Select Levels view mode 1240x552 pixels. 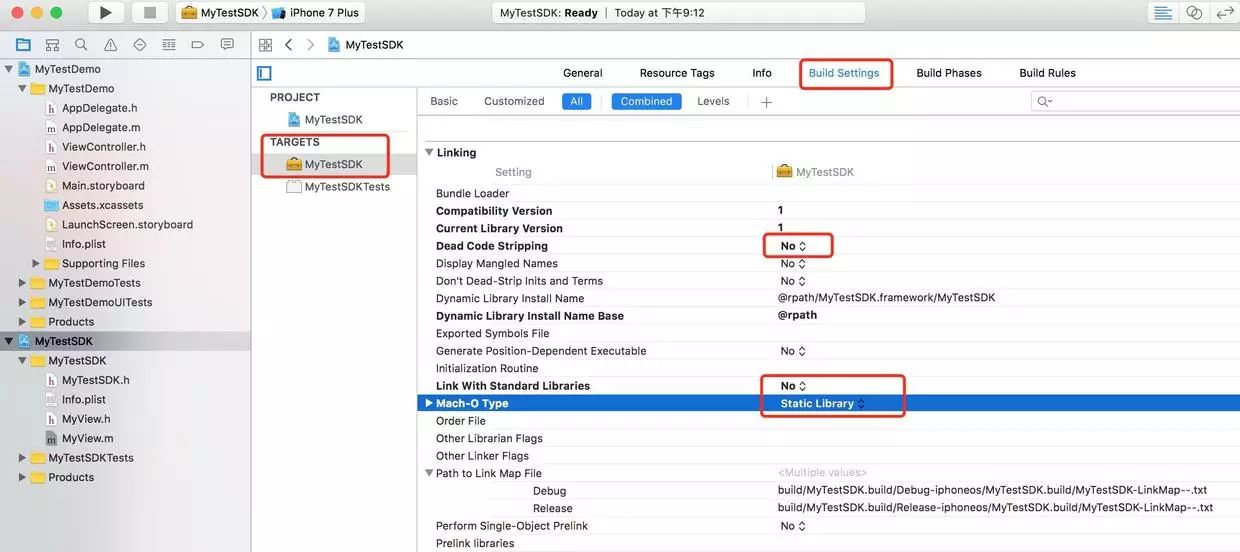pos(713,101)
